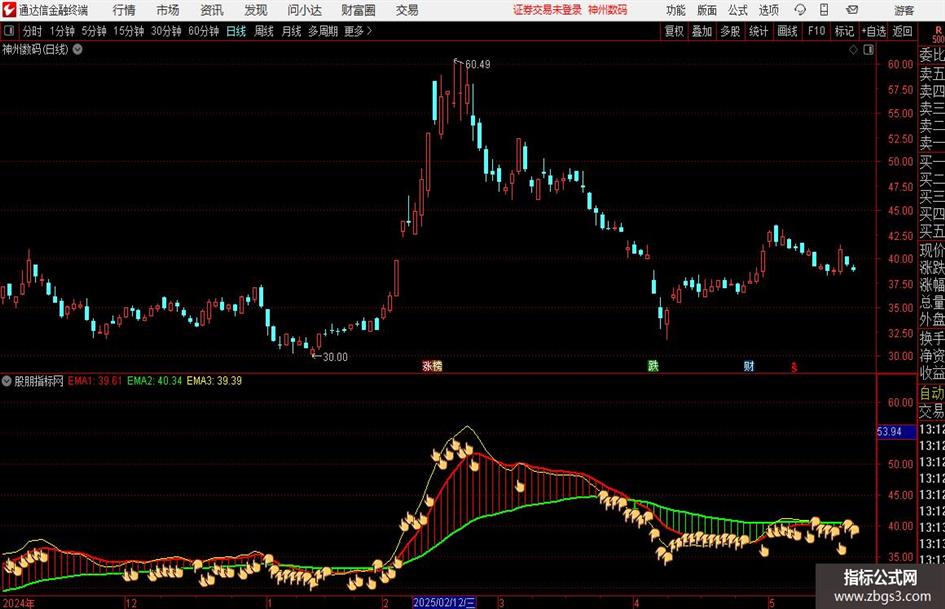Click the 复权 toolbar button

[x=674, y=31]
